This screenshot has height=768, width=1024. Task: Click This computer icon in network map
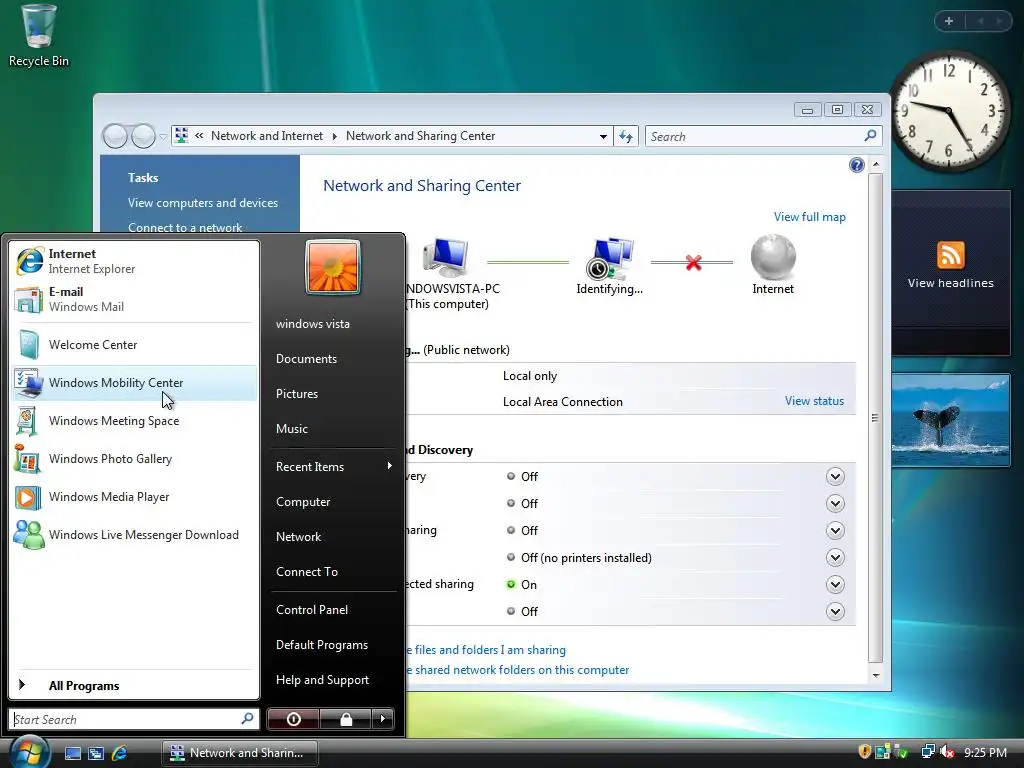[445, 259]
